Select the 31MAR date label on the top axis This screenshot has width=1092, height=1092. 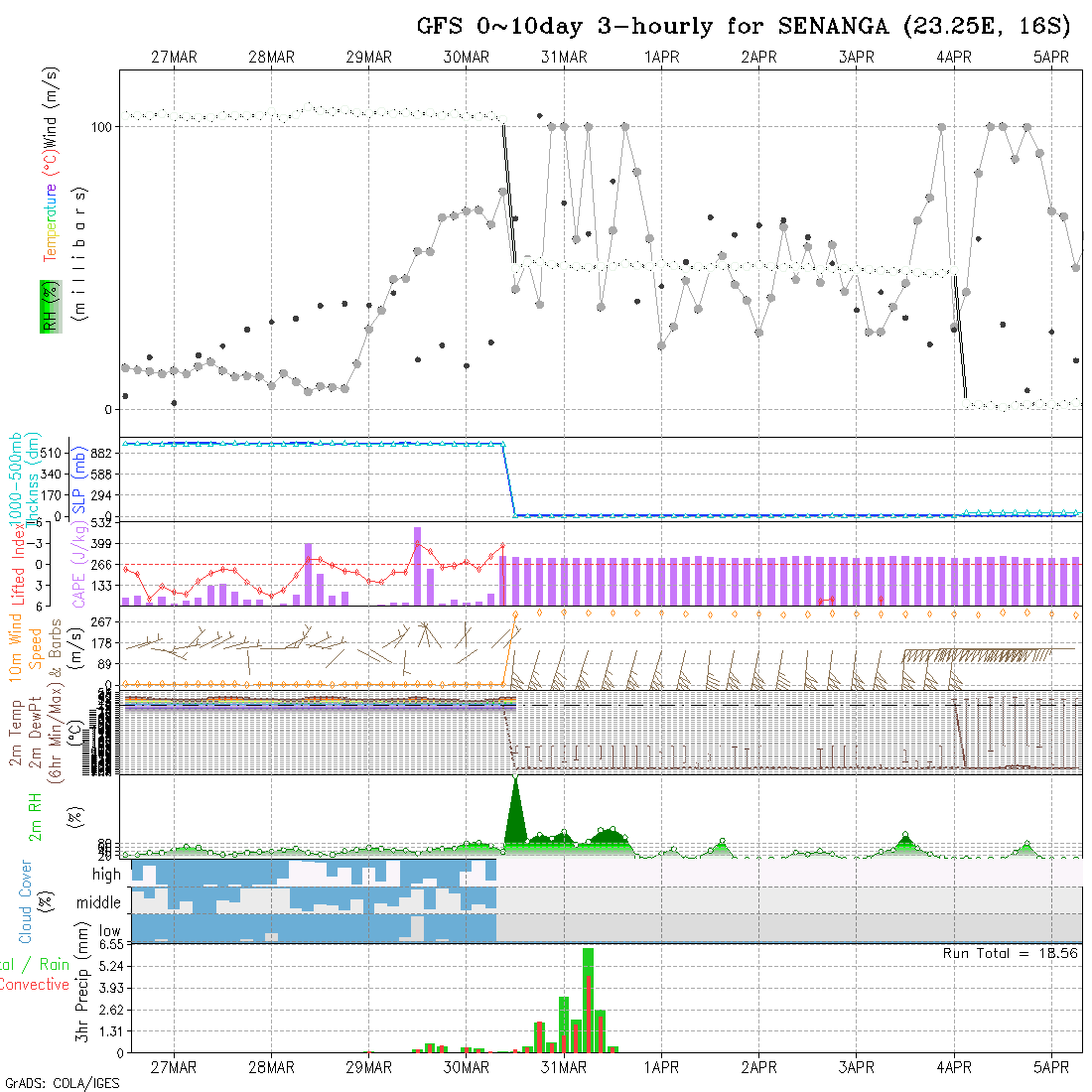pos(564,58)
